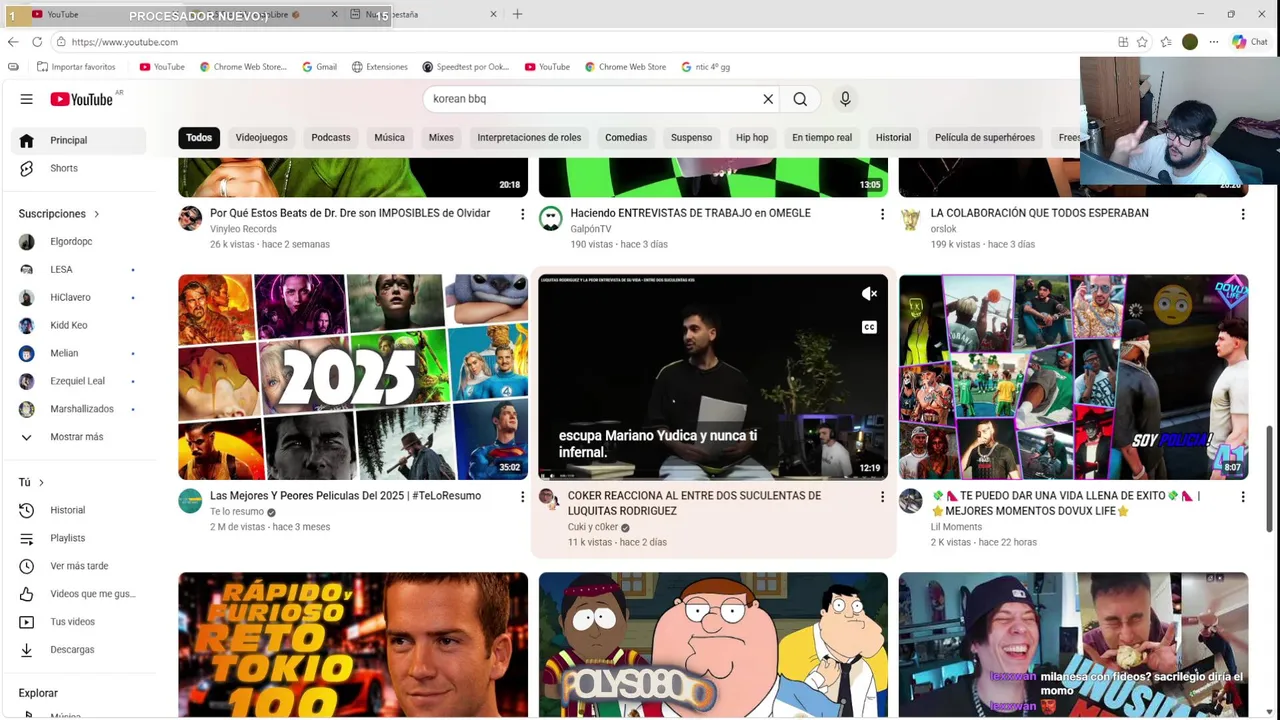1280x720 pixels.
Task: Select the Todos filter chip
Action: [x=199, y=137]
